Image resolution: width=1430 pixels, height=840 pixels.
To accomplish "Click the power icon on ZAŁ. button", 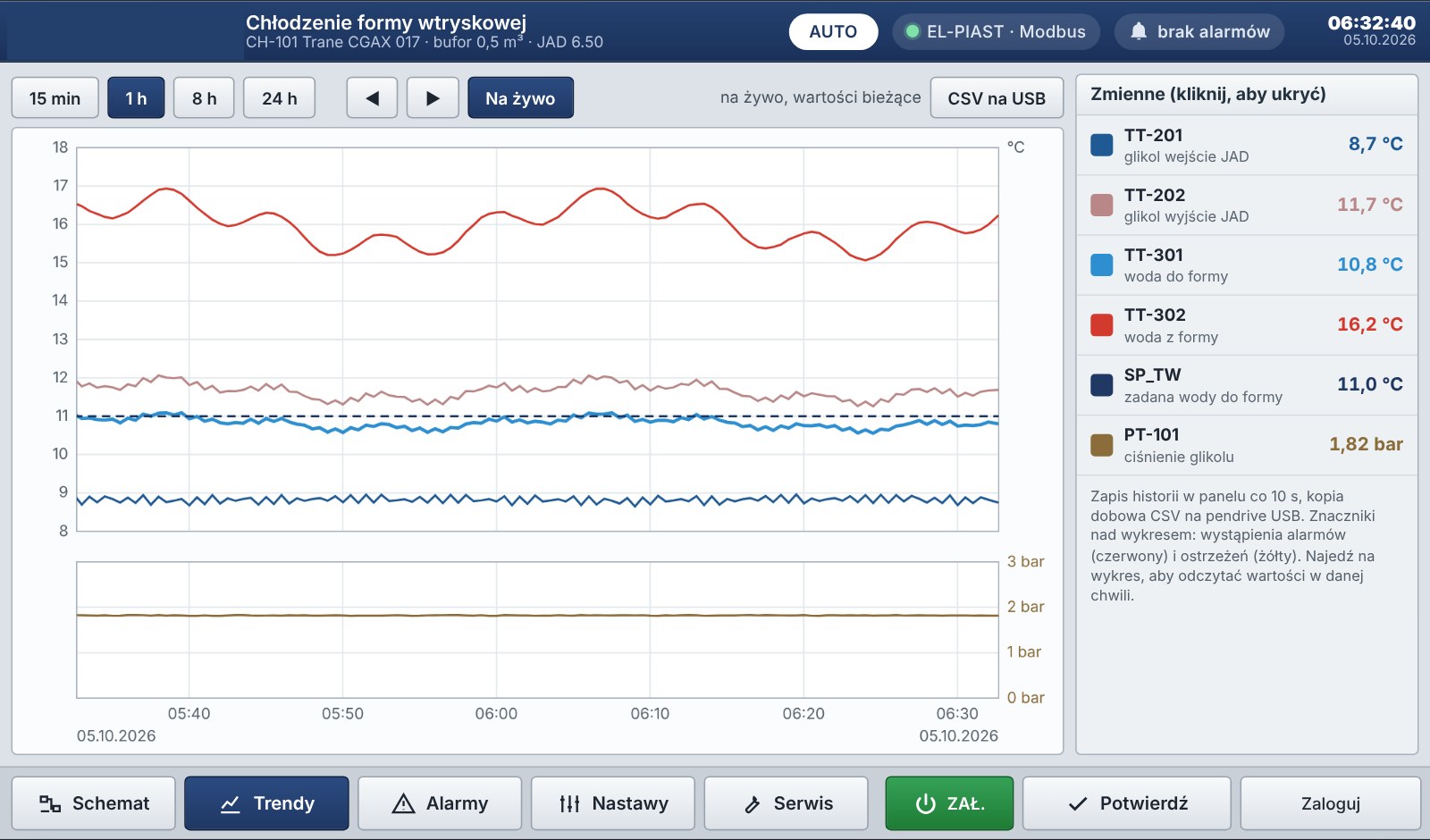I will (x=926, y=804).
